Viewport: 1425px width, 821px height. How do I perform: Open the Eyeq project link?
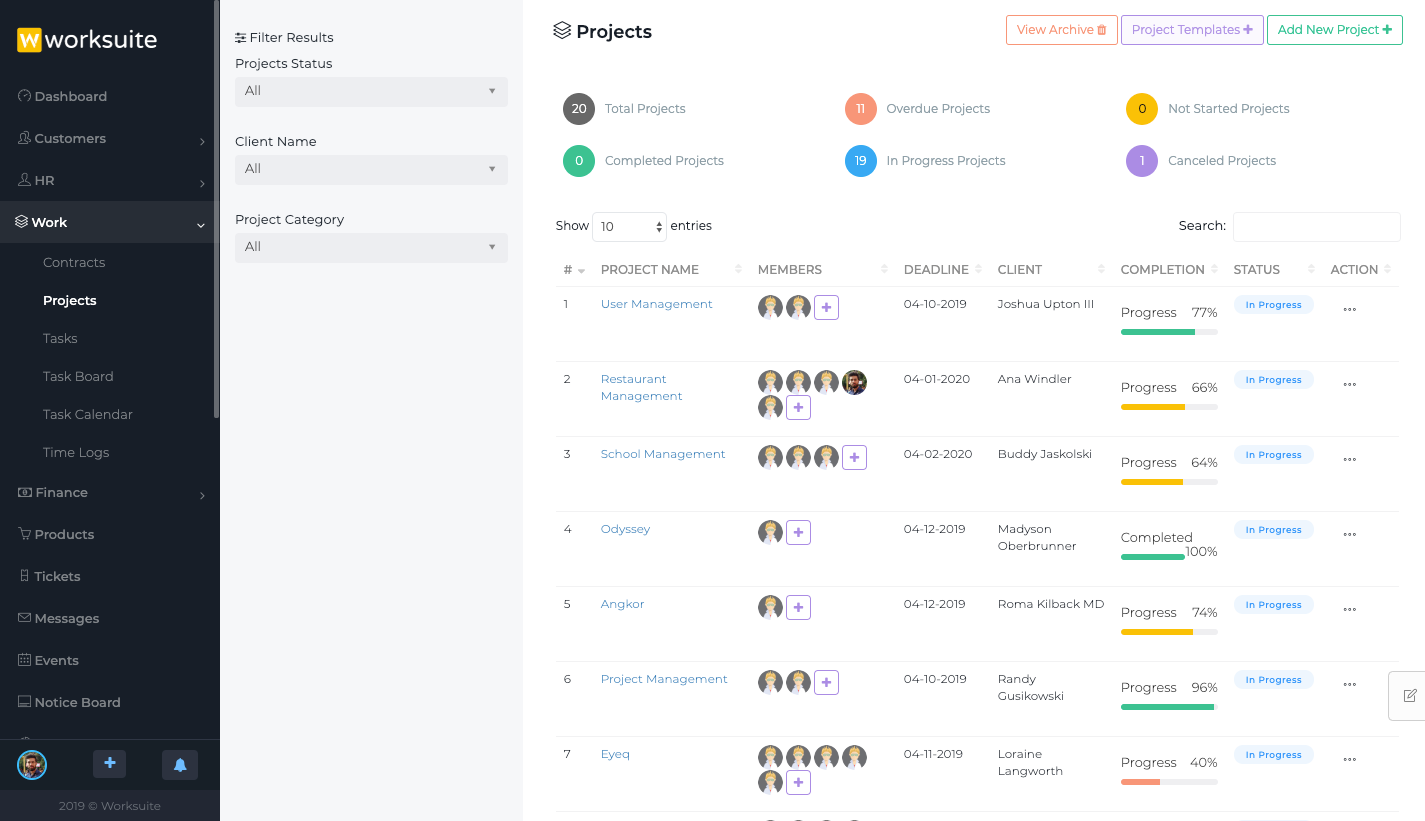615,754
